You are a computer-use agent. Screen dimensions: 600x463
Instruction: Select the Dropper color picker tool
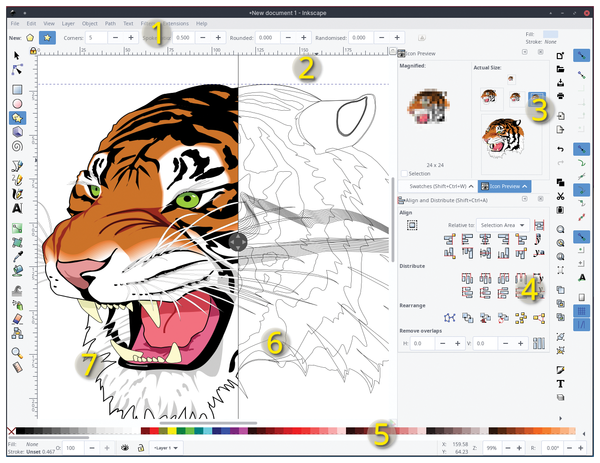tap(18, 256)
